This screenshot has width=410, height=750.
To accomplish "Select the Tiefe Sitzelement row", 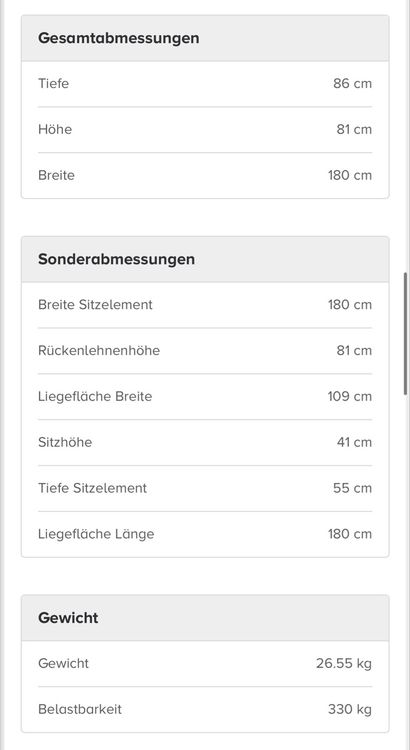I will pyautogui.click(x=205, y=488).
